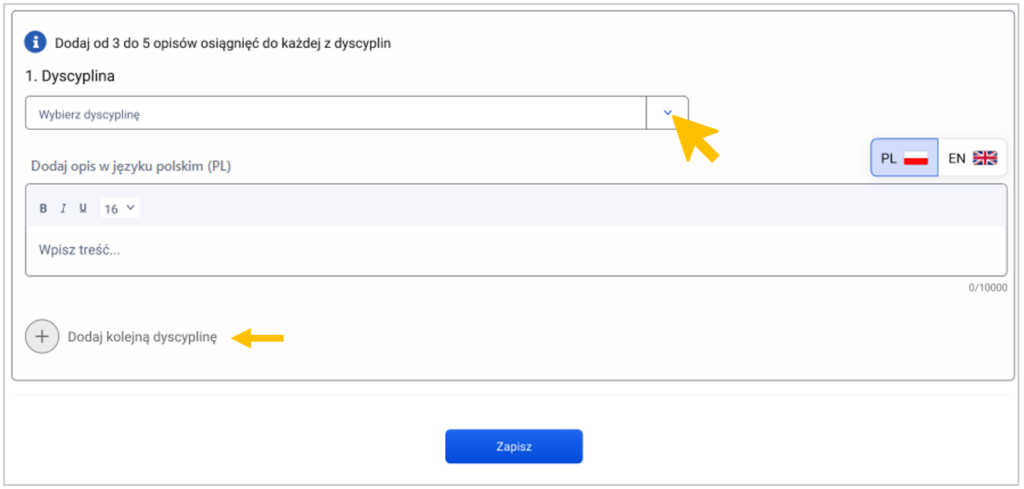Open the font size 16 dropdown
This screenshot has height=489, width=1024.
120,209
